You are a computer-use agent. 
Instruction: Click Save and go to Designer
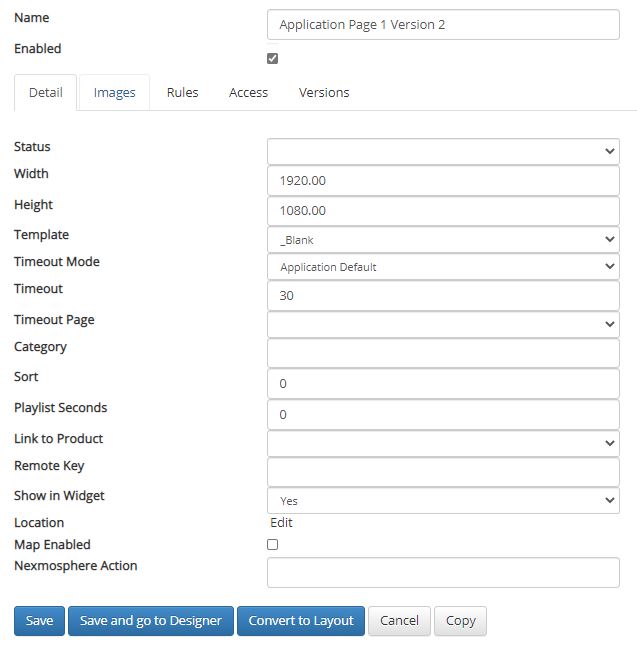coord(151,620)
